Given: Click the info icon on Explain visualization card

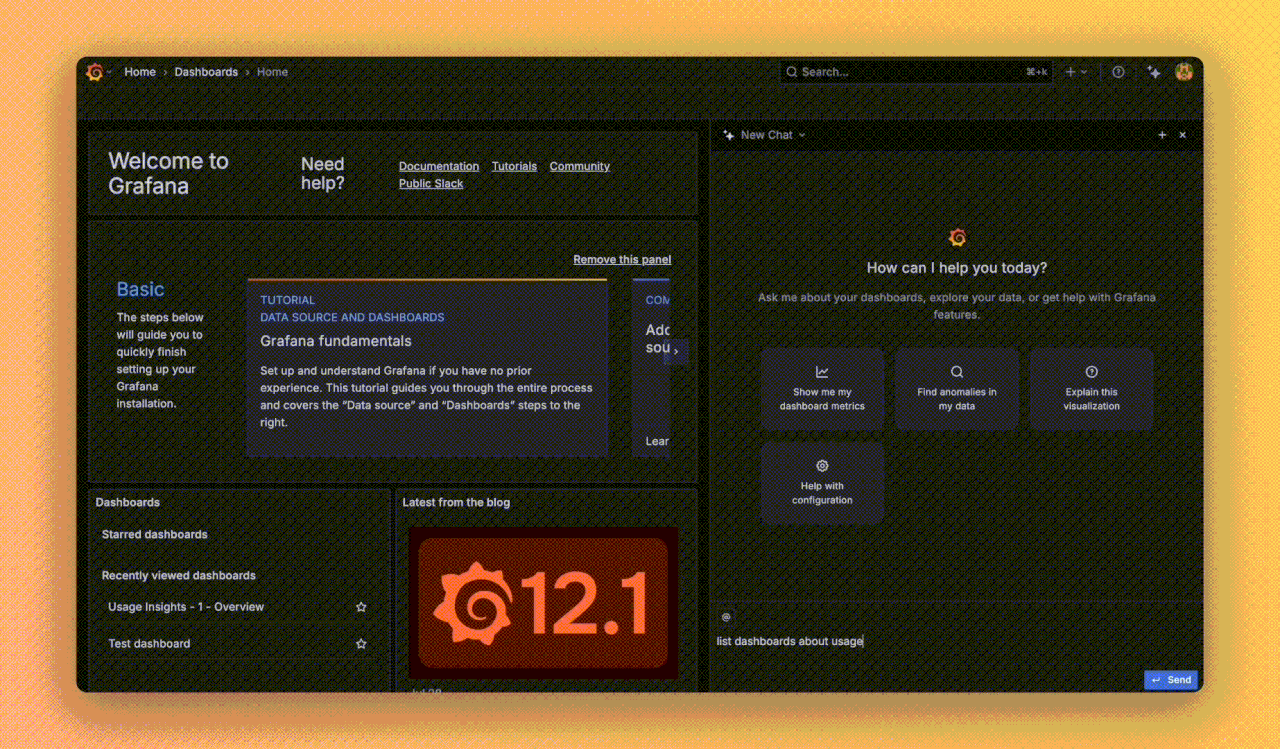Looking at the screenshot, I should point(1092,371).
